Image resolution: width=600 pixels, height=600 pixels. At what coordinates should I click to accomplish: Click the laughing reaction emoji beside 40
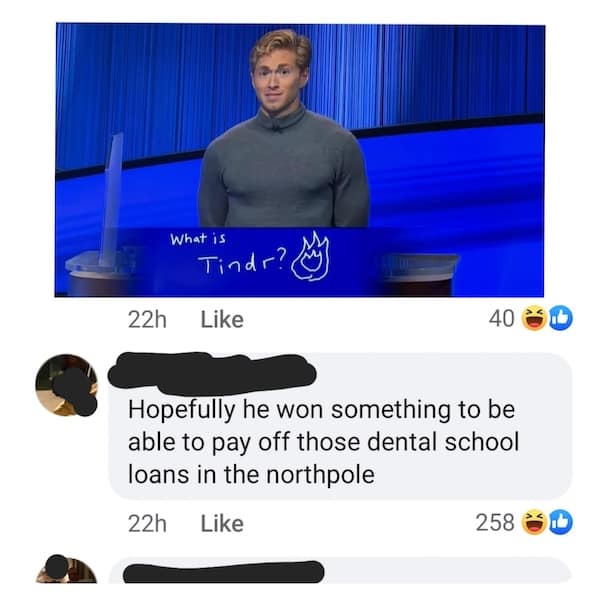534,318
